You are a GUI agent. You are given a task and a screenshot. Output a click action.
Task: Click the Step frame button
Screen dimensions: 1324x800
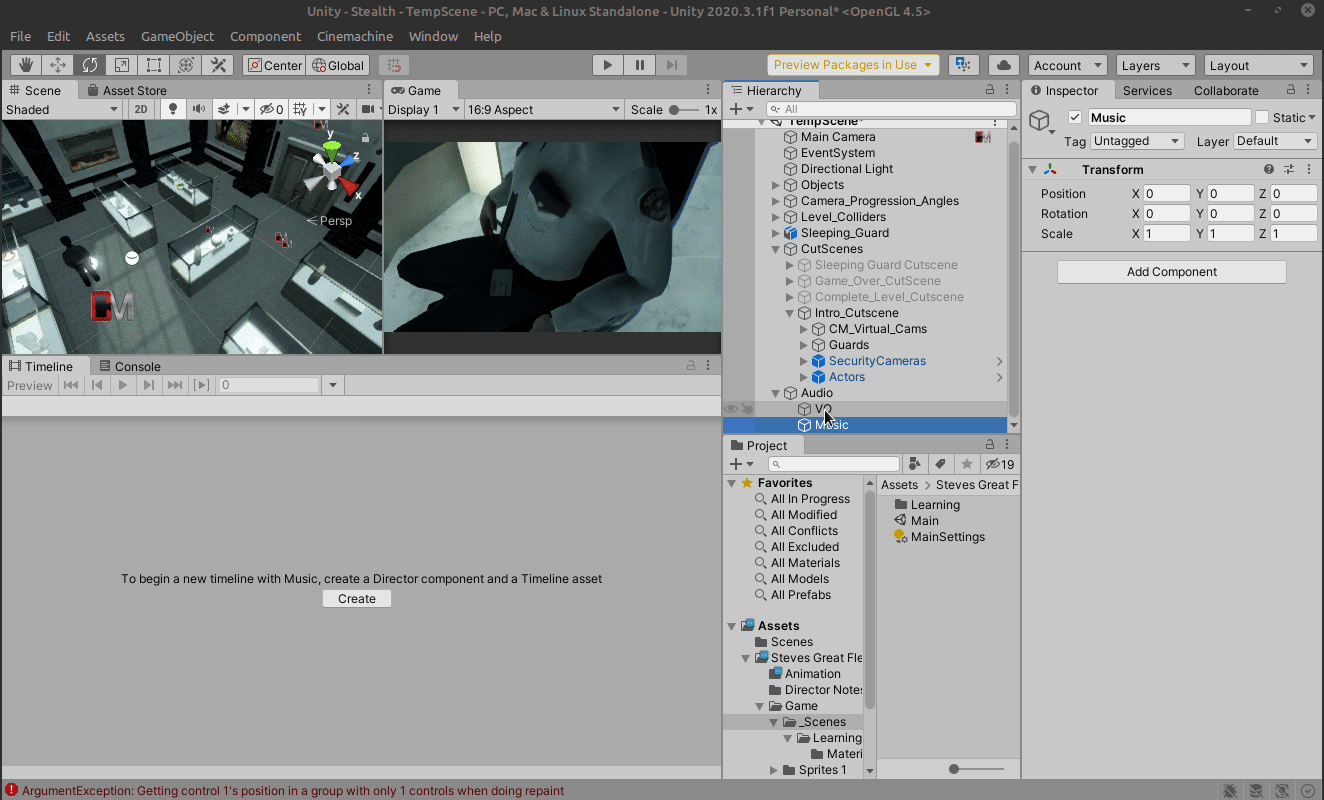click(672, 65)
